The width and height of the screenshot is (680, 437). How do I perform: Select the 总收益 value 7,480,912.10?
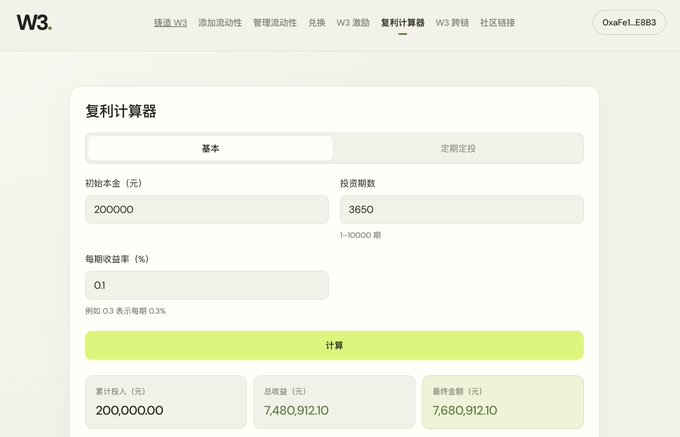coord(296,410)
